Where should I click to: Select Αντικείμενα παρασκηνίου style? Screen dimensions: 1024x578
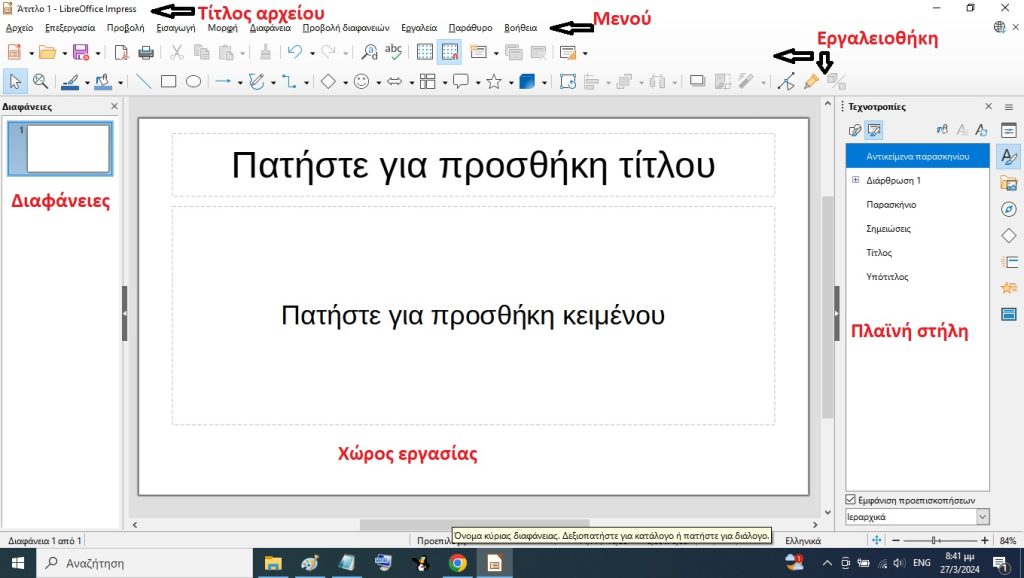(918, 156)
